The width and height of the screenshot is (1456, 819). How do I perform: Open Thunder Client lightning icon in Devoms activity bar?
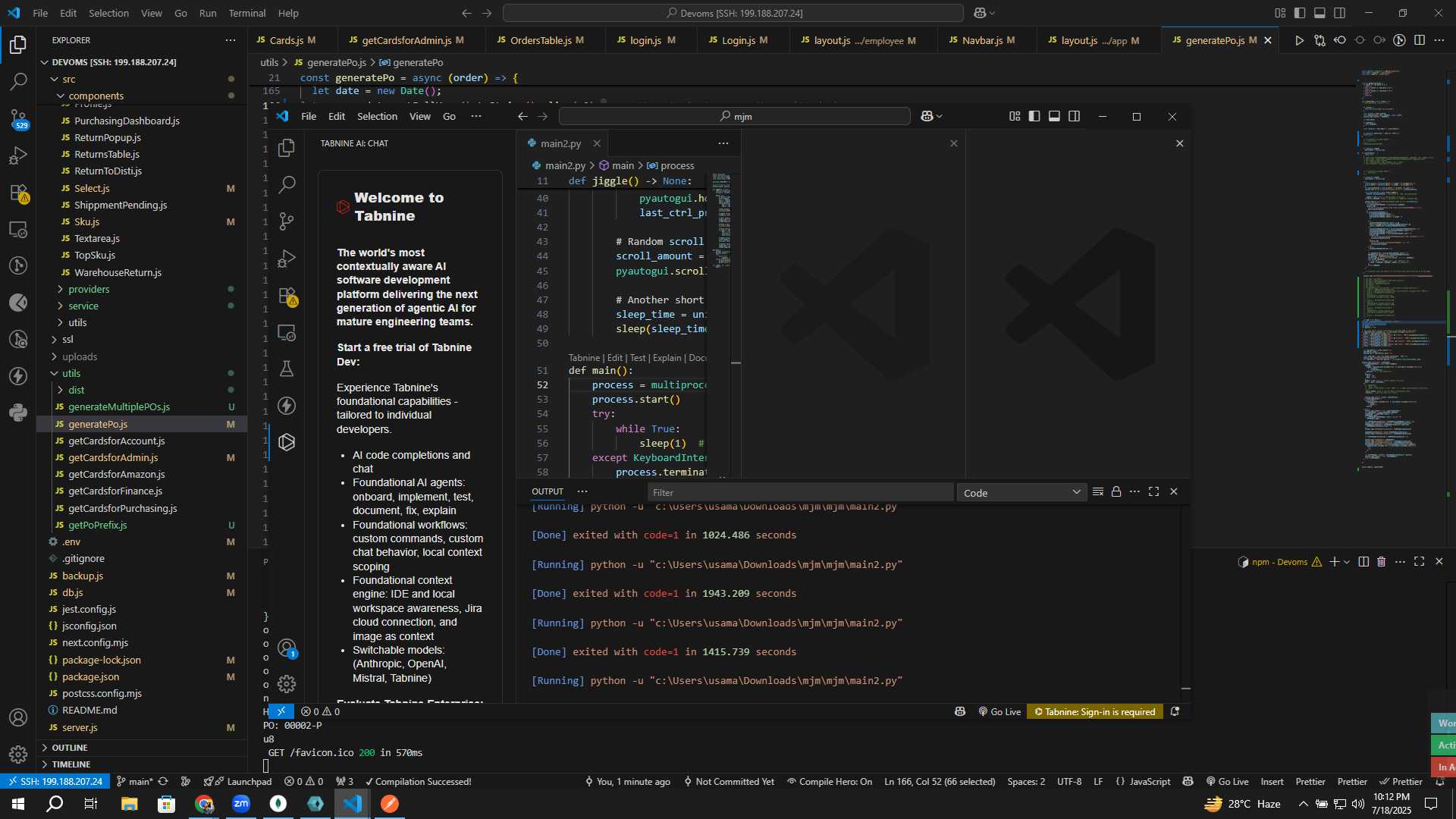(18, 376)
